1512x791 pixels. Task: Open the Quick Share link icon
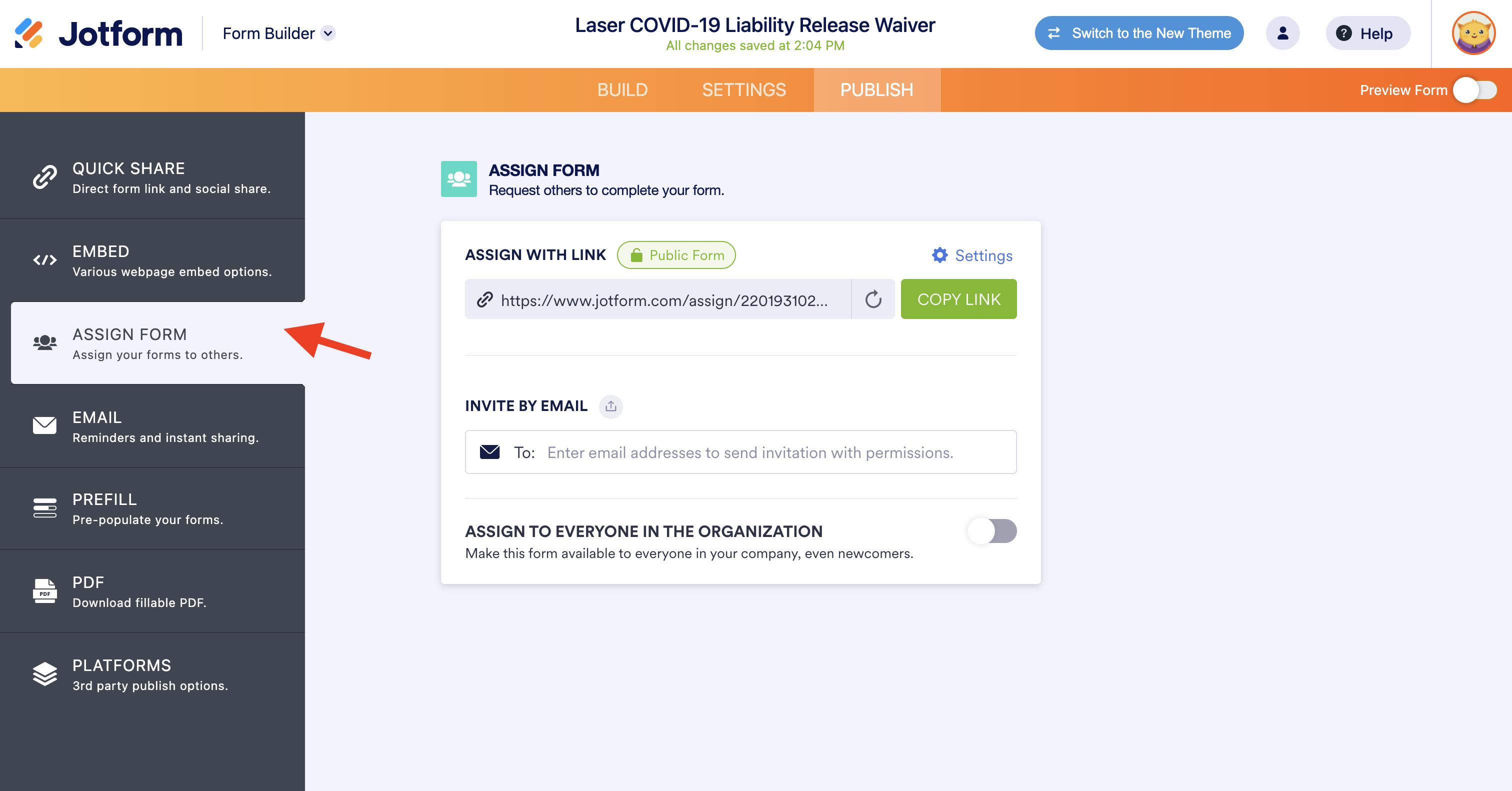[x=44, y=177]
